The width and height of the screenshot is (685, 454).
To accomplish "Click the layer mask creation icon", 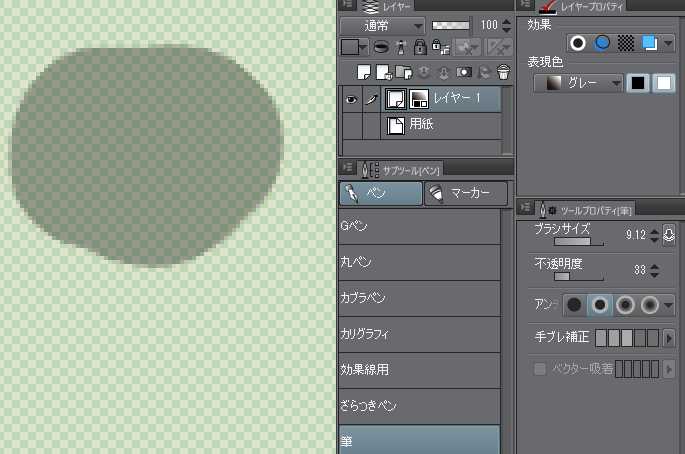I will pos(464,72).
